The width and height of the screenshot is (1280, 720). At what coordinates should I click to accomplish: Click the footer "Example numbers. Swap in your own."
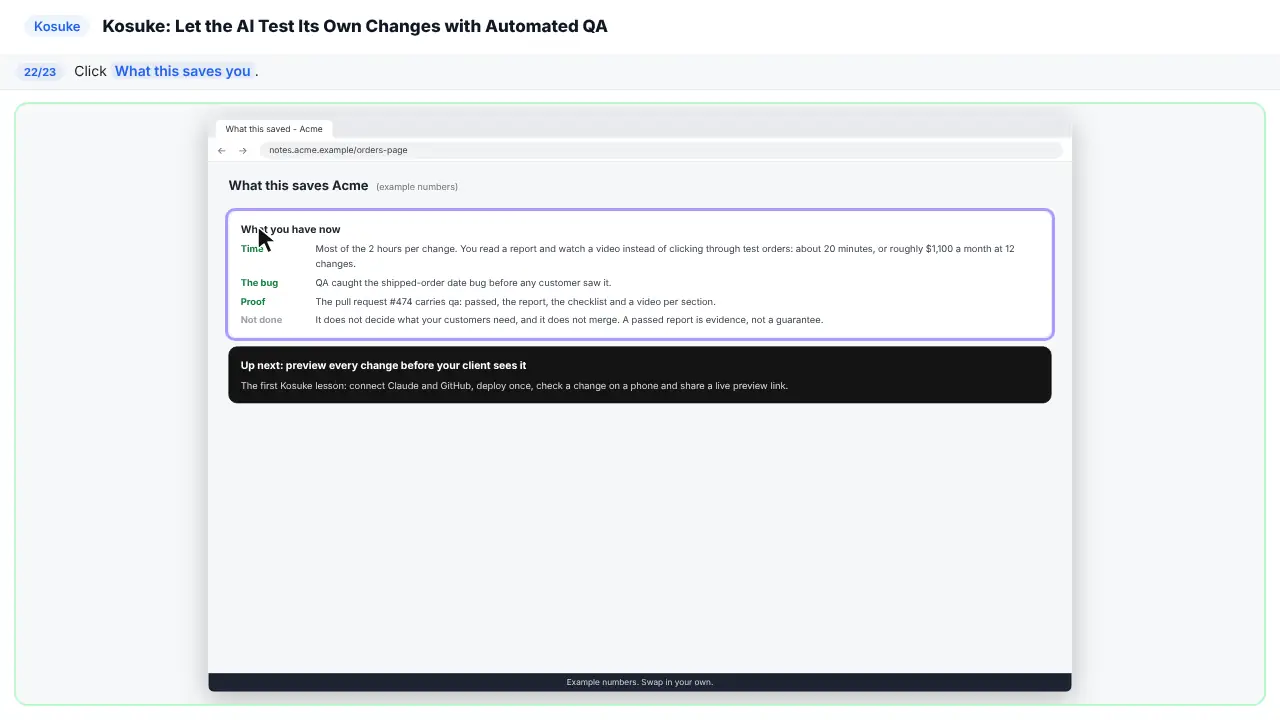click(640, 682)
